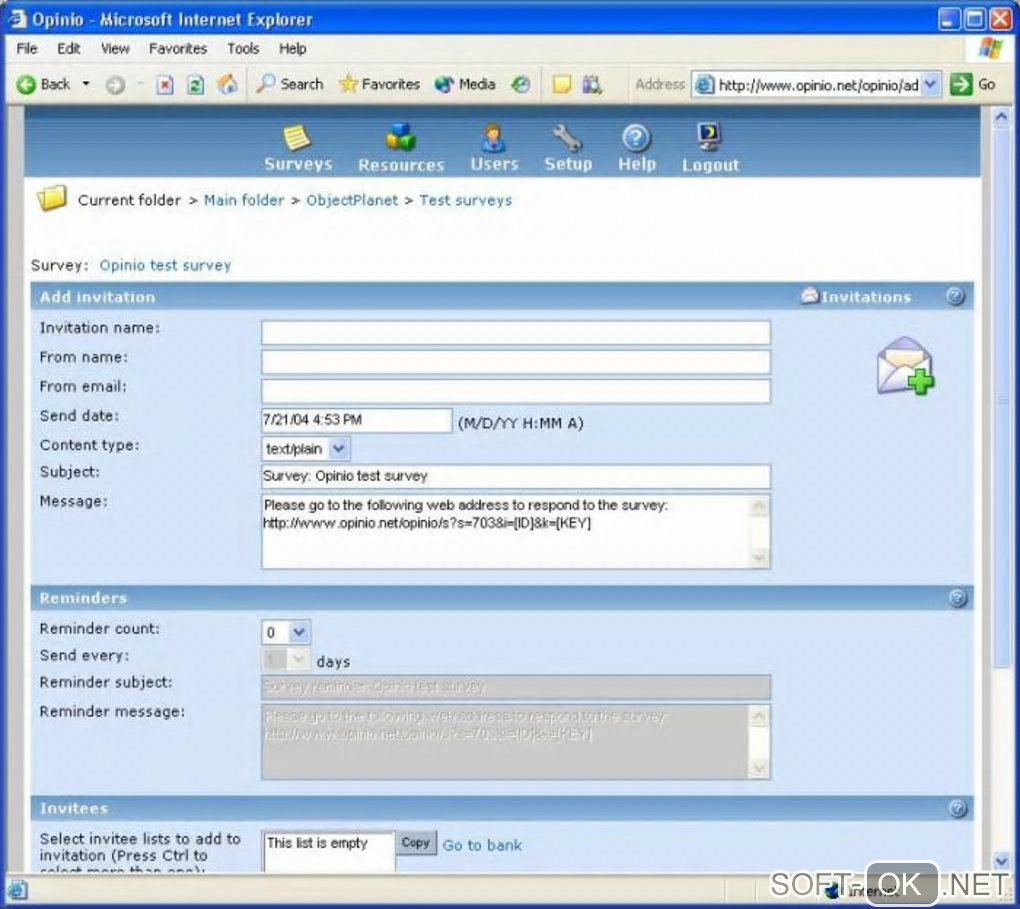This screenshot has height=909, width=1020.
Task: Click the History toolbar icon
Action: (x=520, y=84)
